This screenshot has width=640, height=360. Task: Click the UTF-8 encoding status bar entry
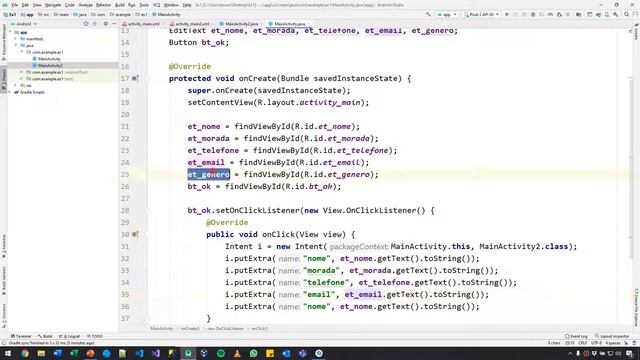pos(596,343)
